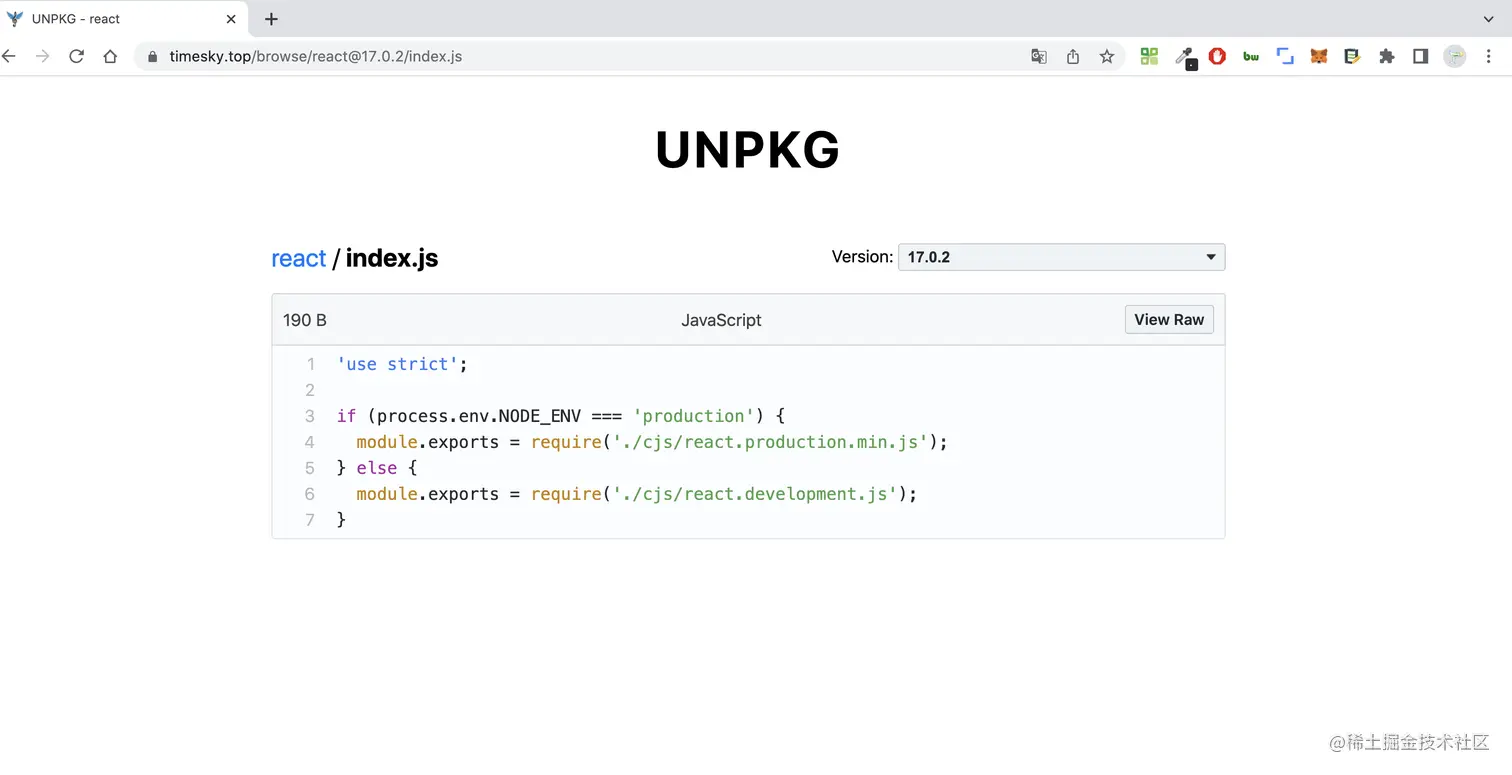Open the Chrome three-dot menu
The width and height of the screenshot is (1512, 775).
tap(1490, 57)
